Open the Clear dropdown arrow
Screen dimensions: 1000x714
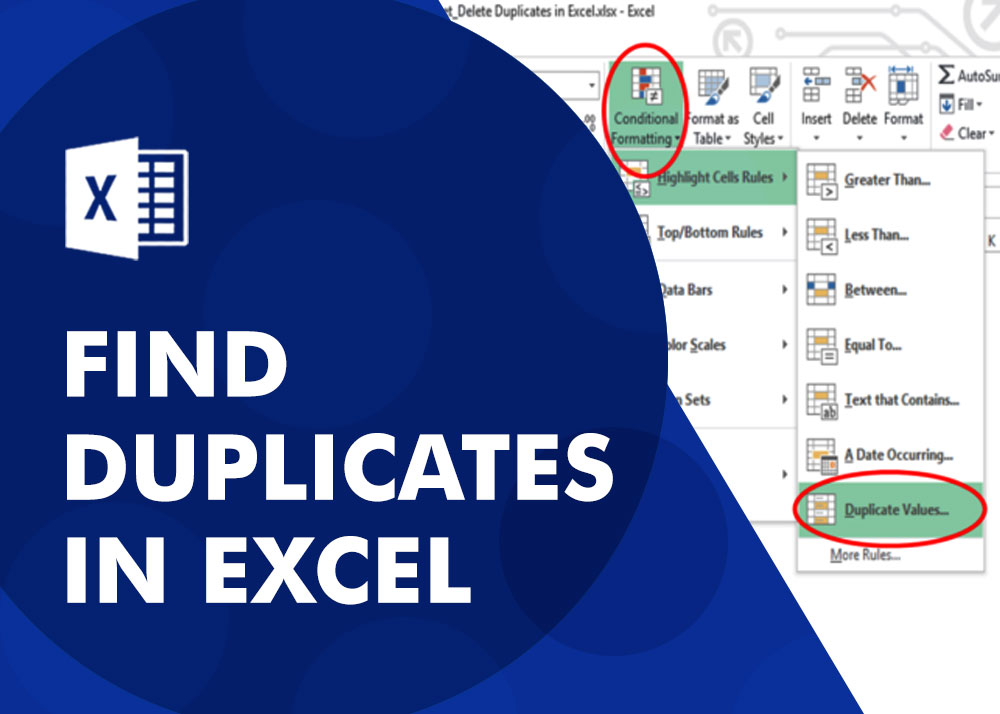tap(991, 134)
